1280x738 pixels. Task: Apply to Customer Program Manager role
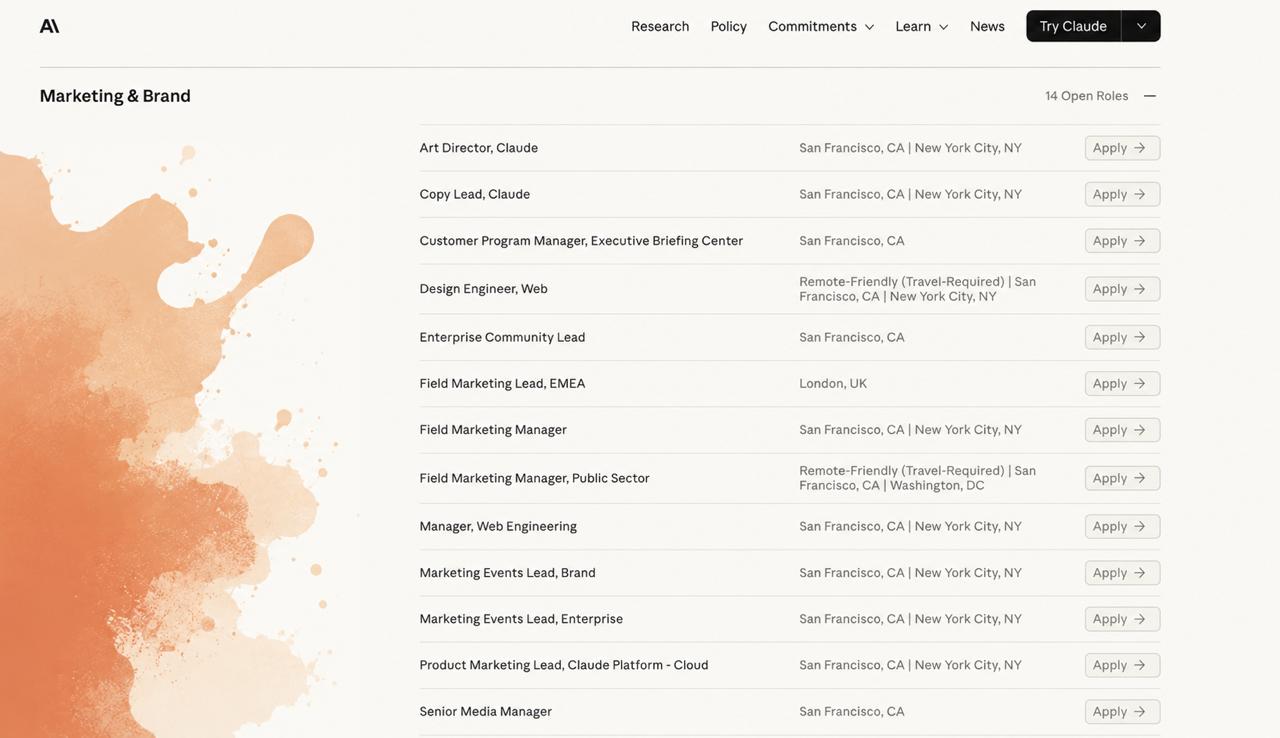tap(1122, 241)
